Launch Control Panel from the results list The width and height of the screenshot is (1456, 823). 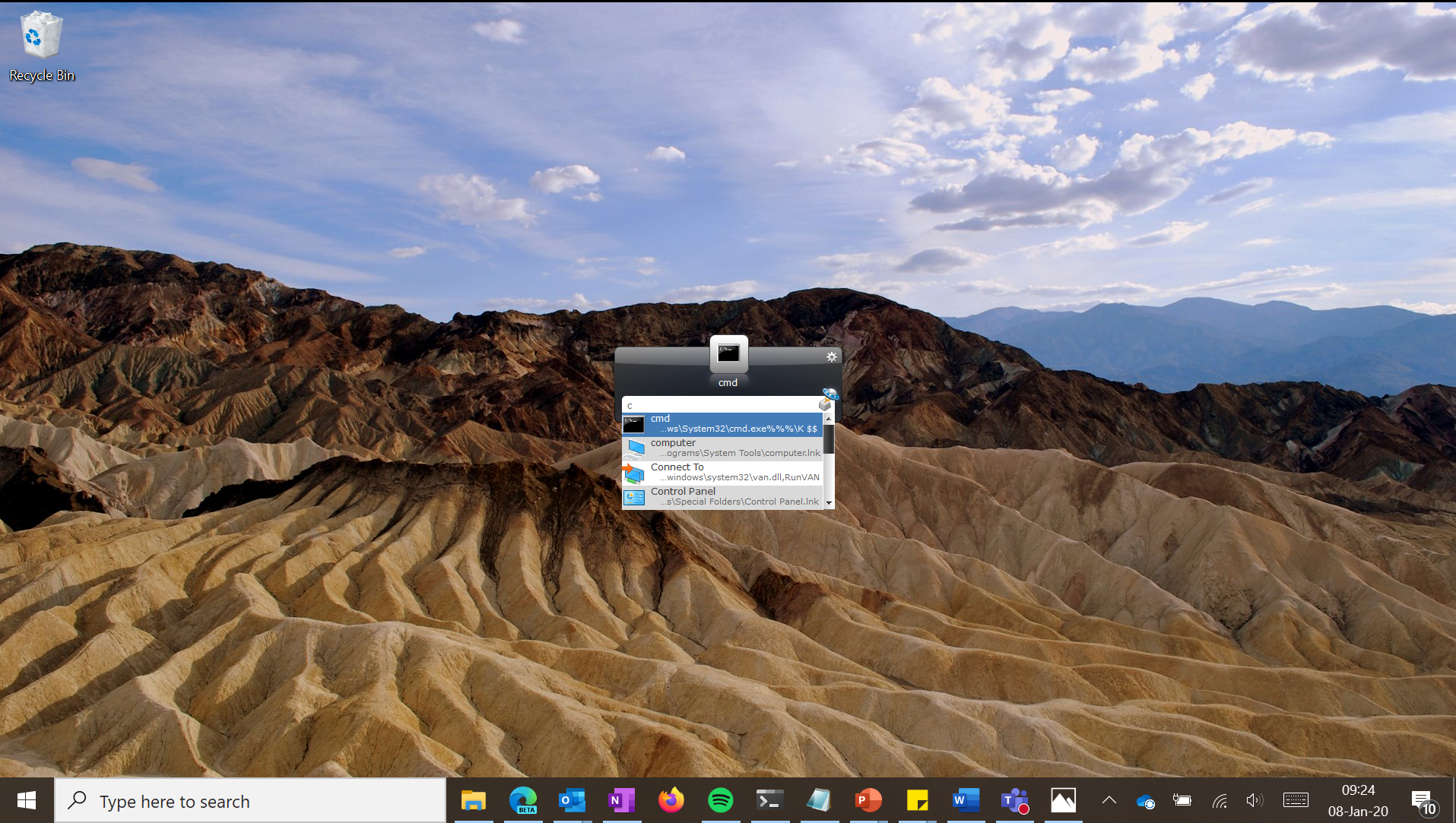(722, 497)
